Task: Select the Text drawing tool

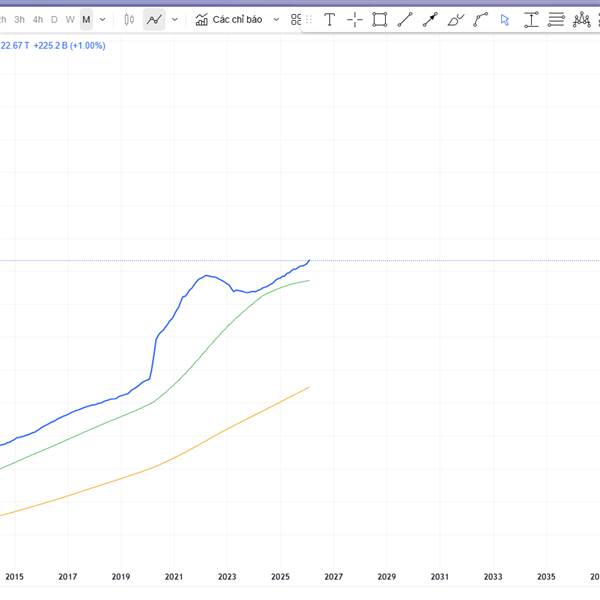Action: pyautogui.click(x=329, y=19)
